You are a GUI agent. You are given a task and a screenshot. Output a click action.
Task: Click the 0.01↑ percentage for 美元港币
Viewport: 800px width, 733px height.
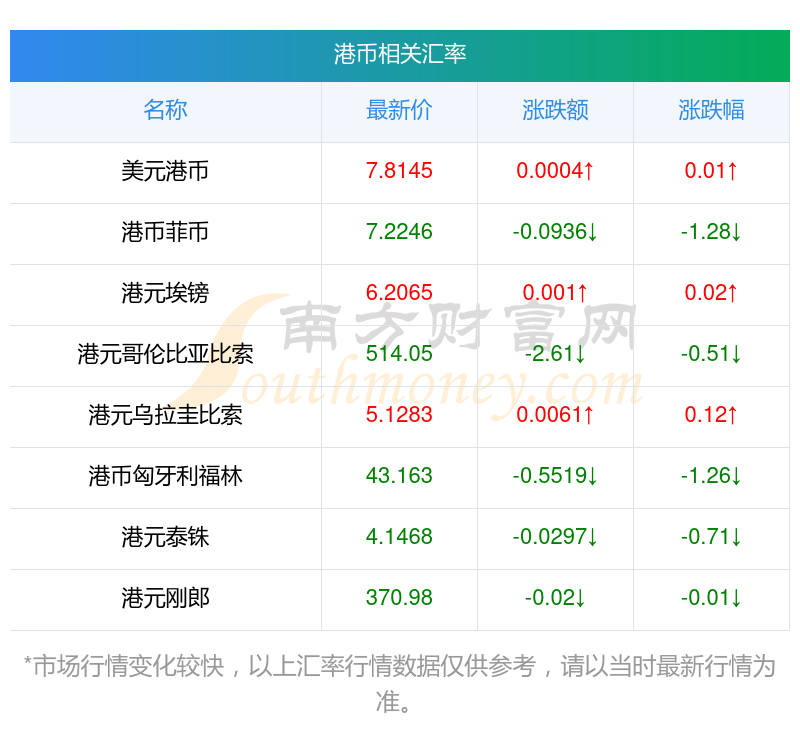[x=711, y=171]
